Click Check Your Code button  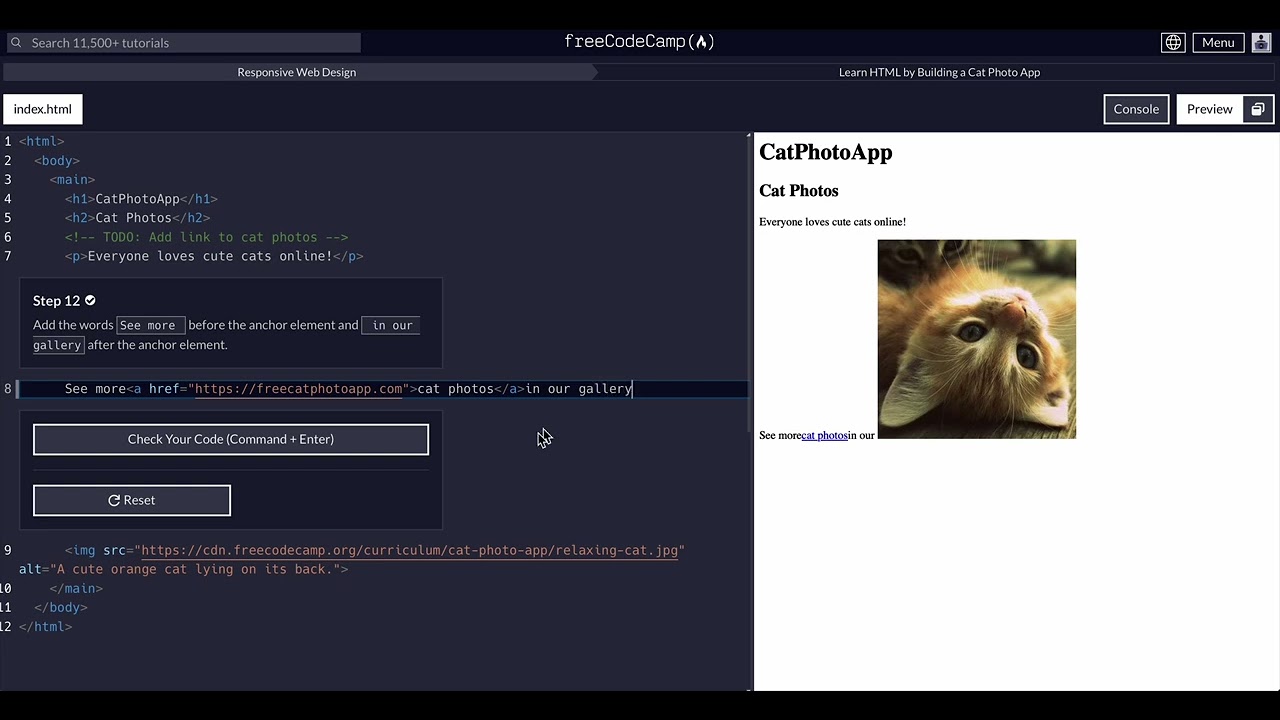click(231, 439)
